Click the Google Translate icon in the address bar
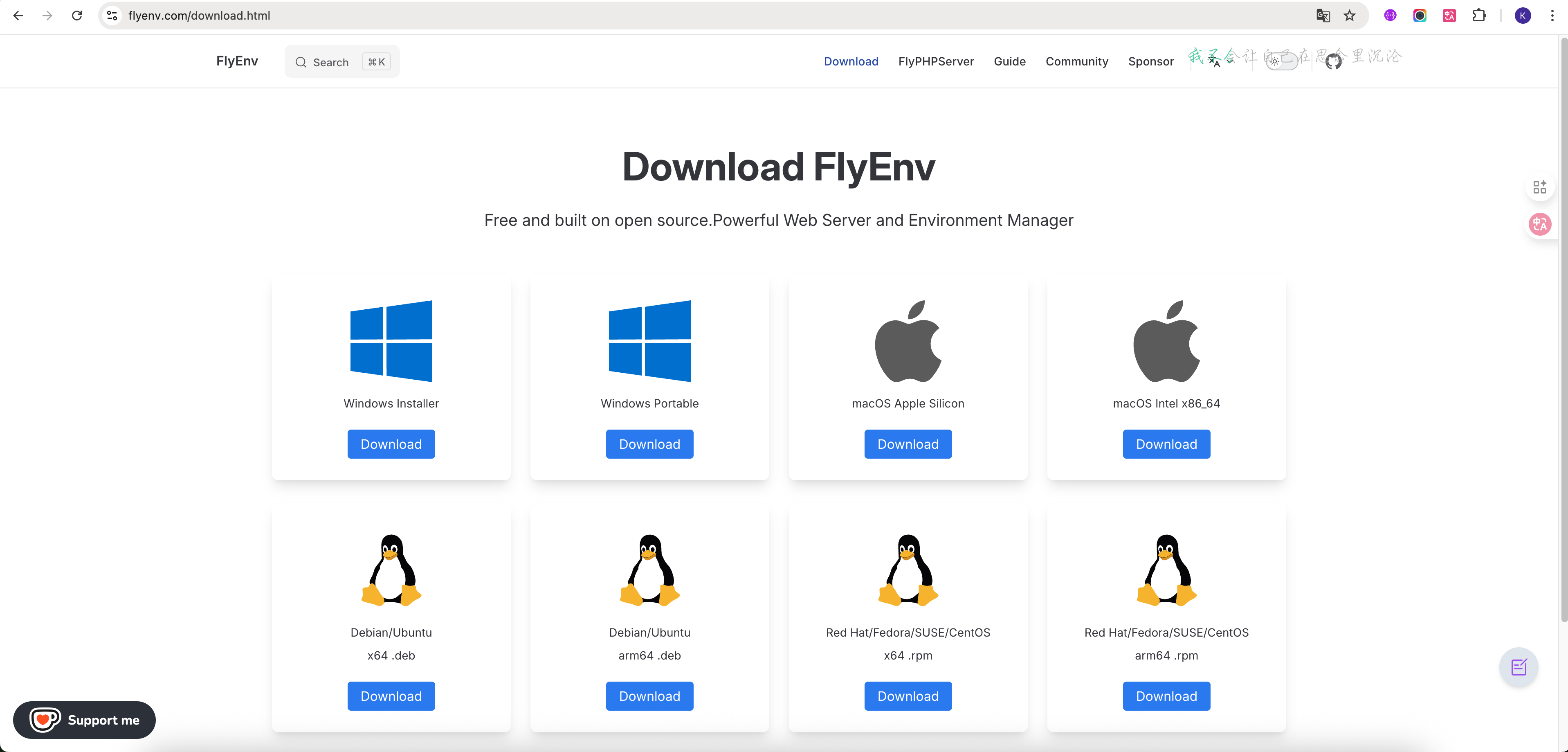 pyautogui.click(x=1323, y=16)
